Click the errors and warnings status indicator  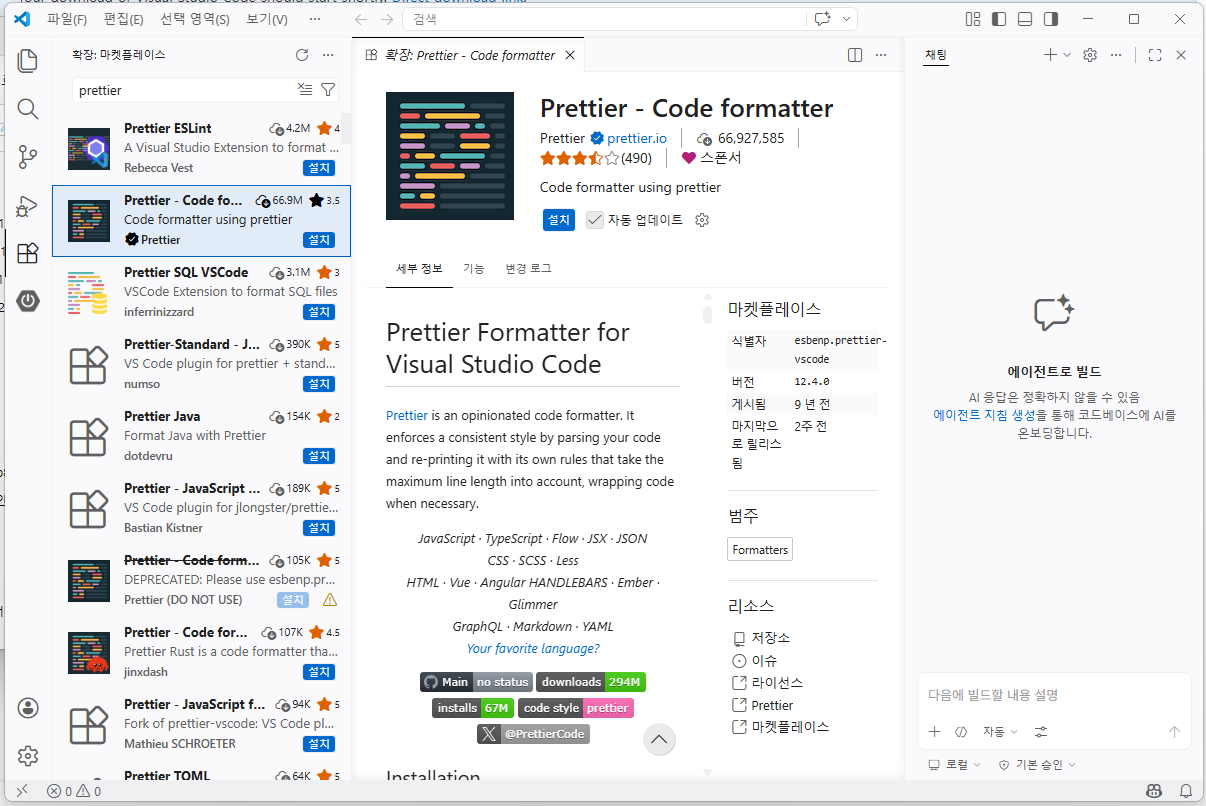tap(73, 791)
